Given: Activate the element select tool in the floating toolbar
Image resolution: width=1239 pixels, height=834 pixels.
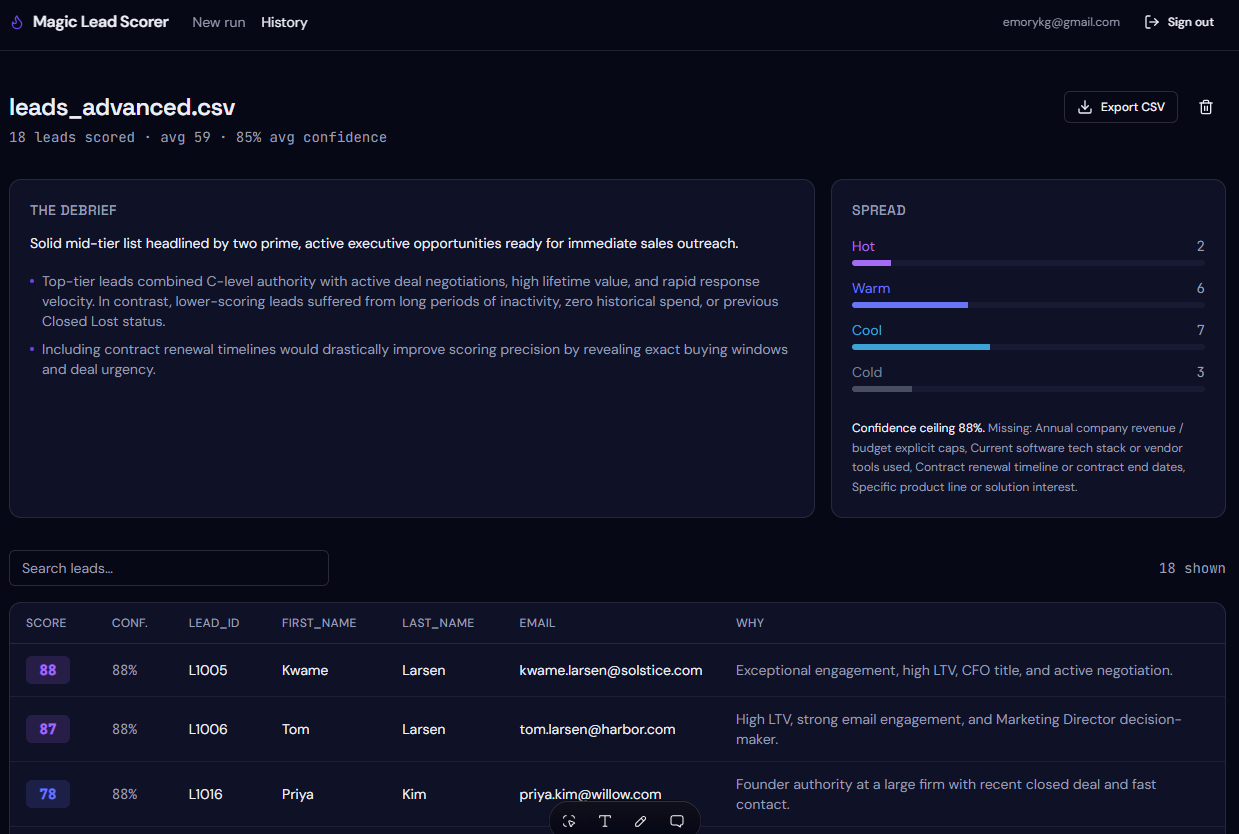Looking at the screenshot, I should 569,821.
